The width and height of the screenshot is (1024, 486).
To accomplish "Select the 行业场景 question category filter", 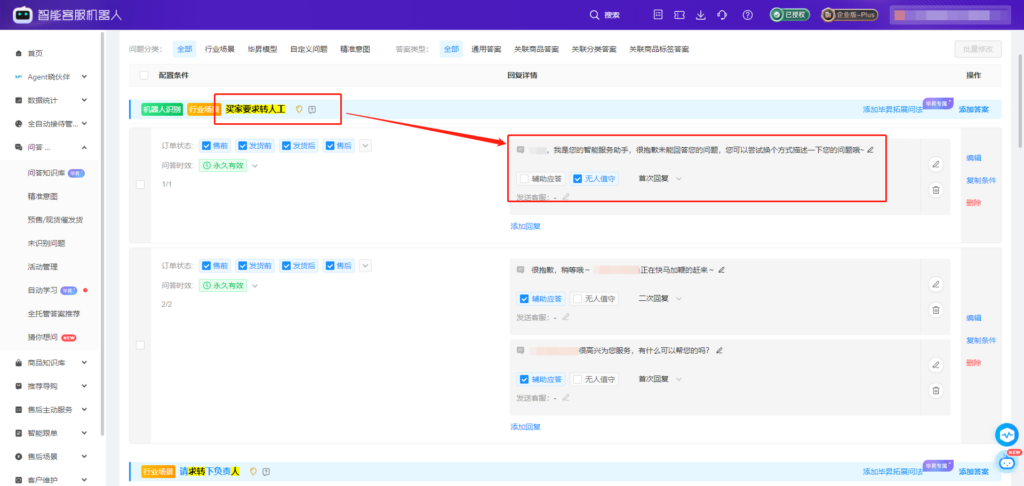I will [x=219, y=49].
